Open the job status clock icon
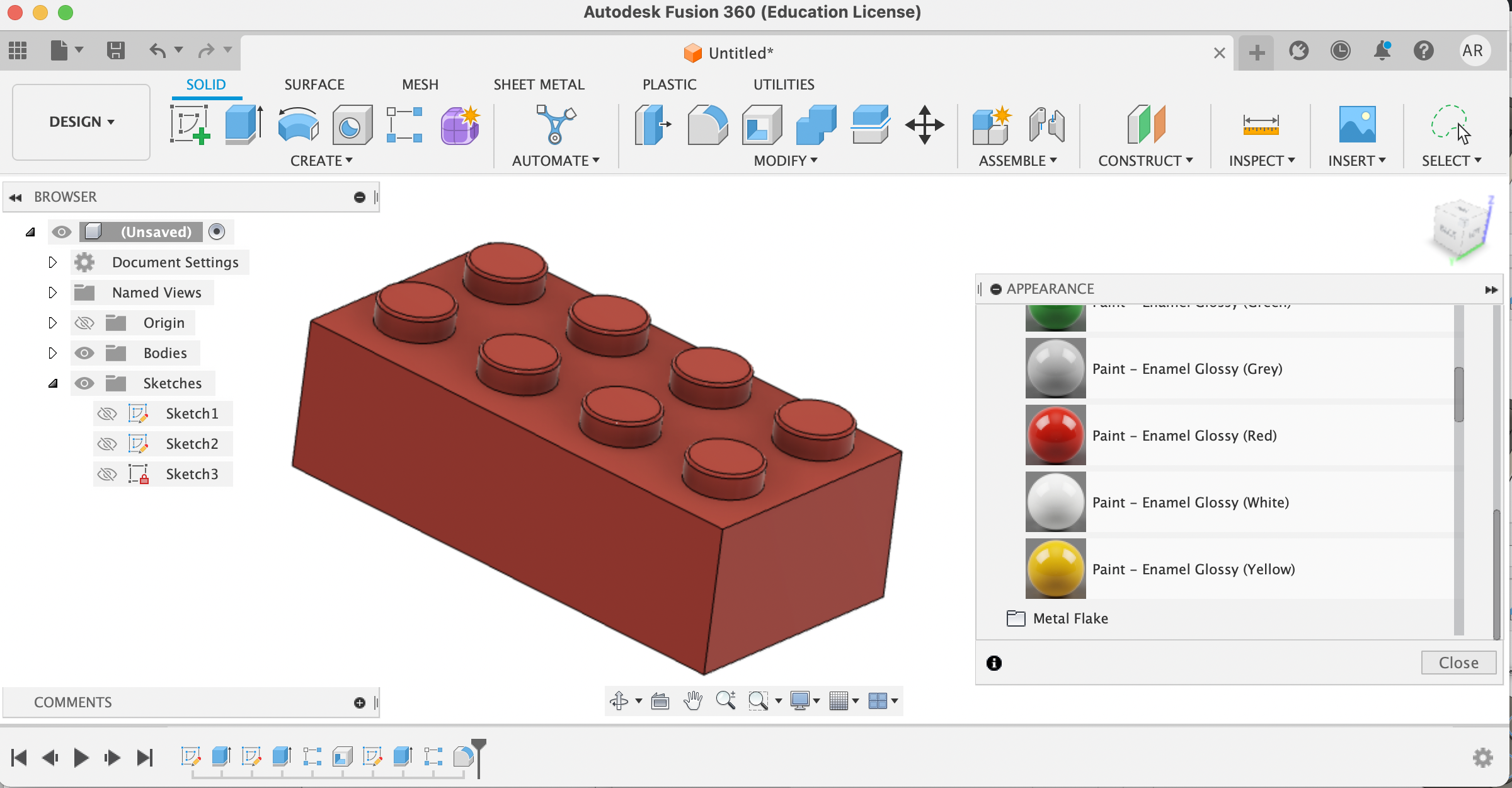1512x788 pixels. (x=1340, y=50)
